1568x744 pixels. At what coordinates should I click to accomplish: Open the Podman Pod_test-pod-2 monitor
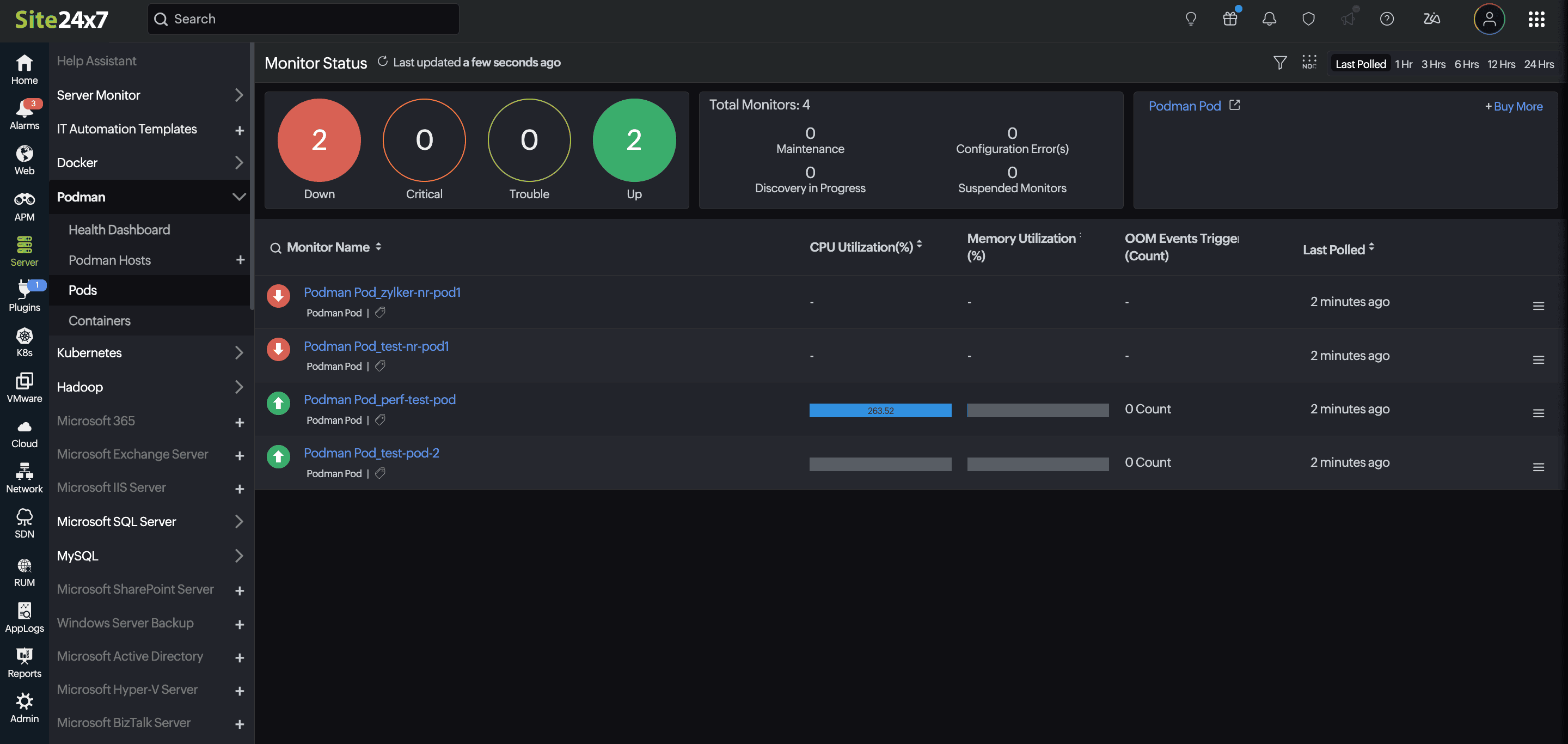pos(371,453)
